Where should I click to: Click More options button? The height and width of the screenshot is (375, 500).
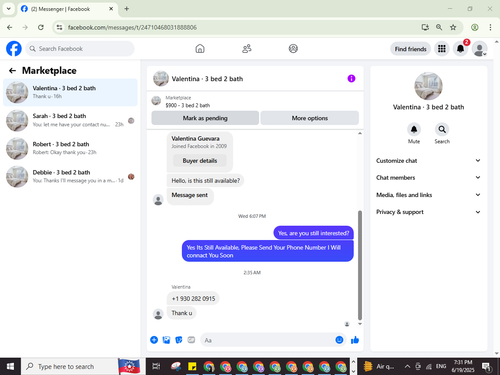click(310, 118)
